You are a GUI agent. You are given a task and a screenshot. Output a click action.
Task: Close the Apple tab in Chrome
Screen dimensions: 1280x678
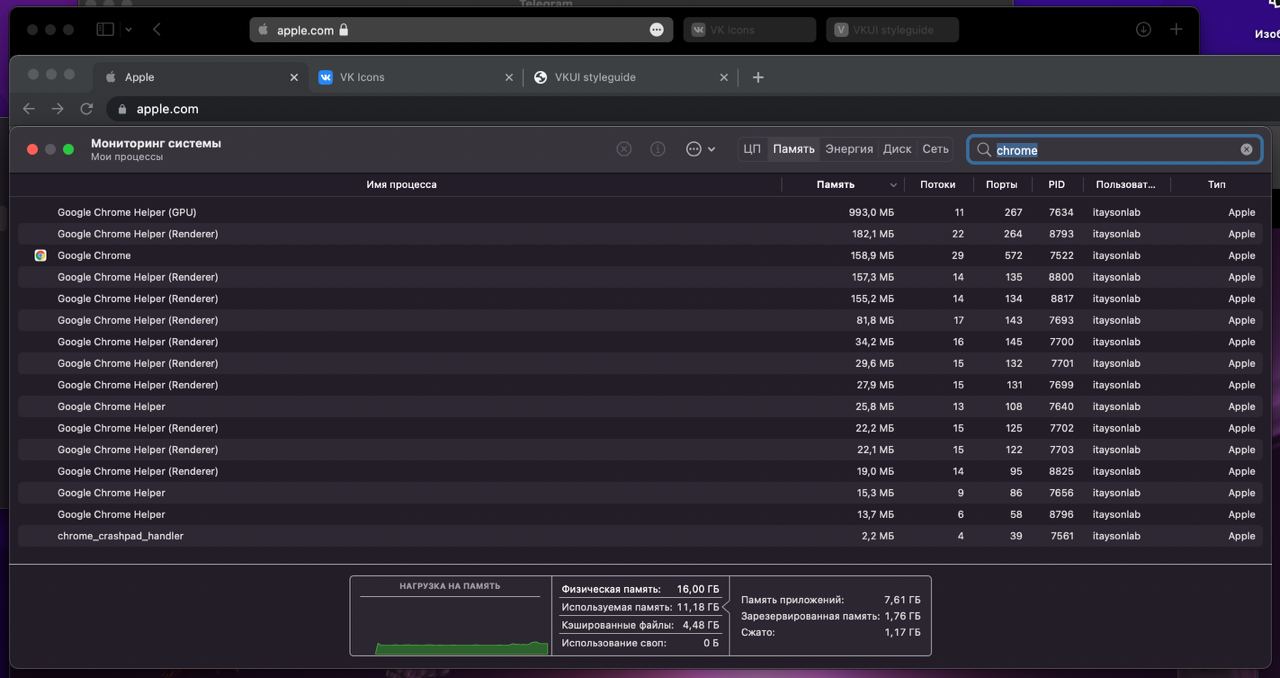pyautogui.click(x=294, y=77)
